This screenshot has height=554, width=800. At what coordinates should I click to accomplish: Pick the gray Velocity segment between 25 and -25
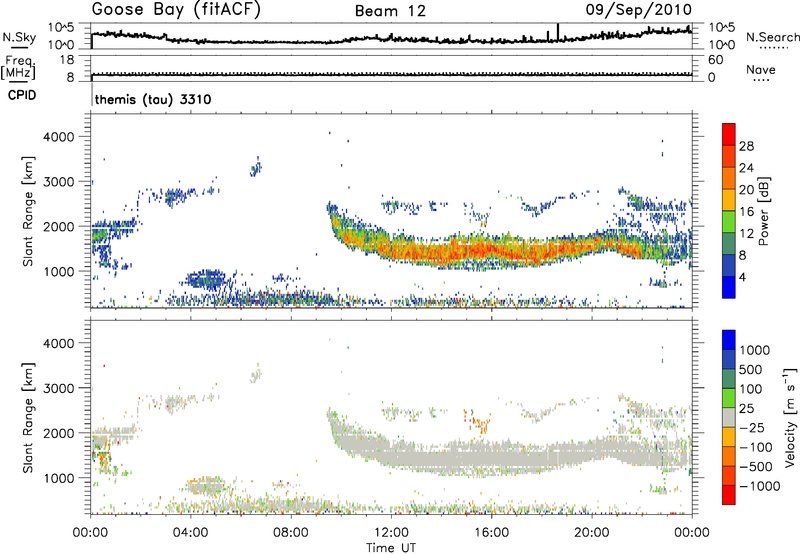coord(729,417)
